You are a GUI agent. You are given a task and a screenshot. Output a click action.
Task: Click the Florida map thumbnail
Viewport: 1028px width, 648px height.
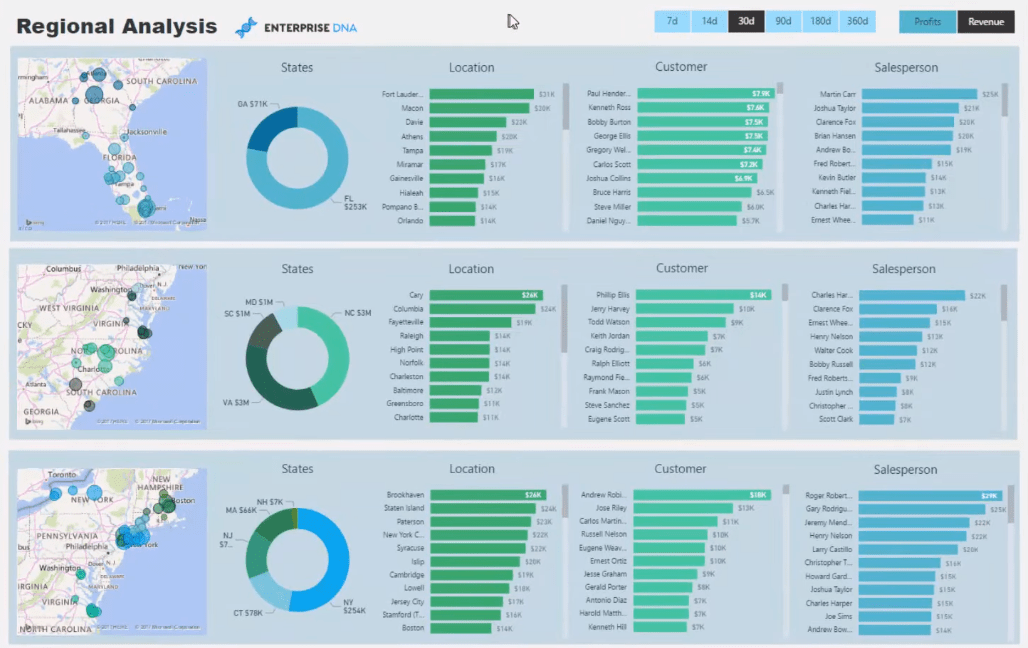pyautogui.click(x=112, y=144)
